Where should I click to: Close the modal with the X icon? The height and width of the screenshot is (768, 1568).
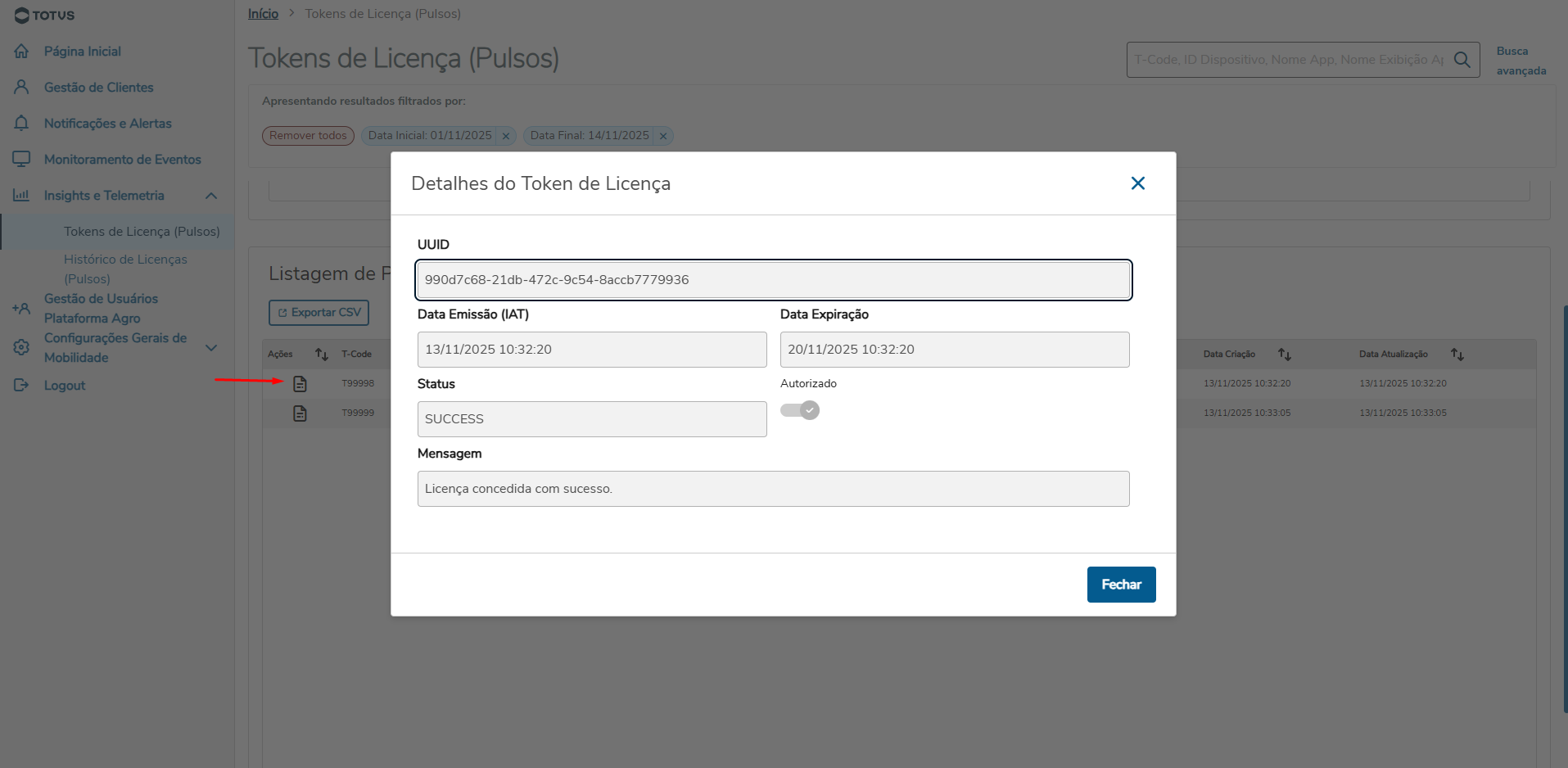pos(1137,183)
